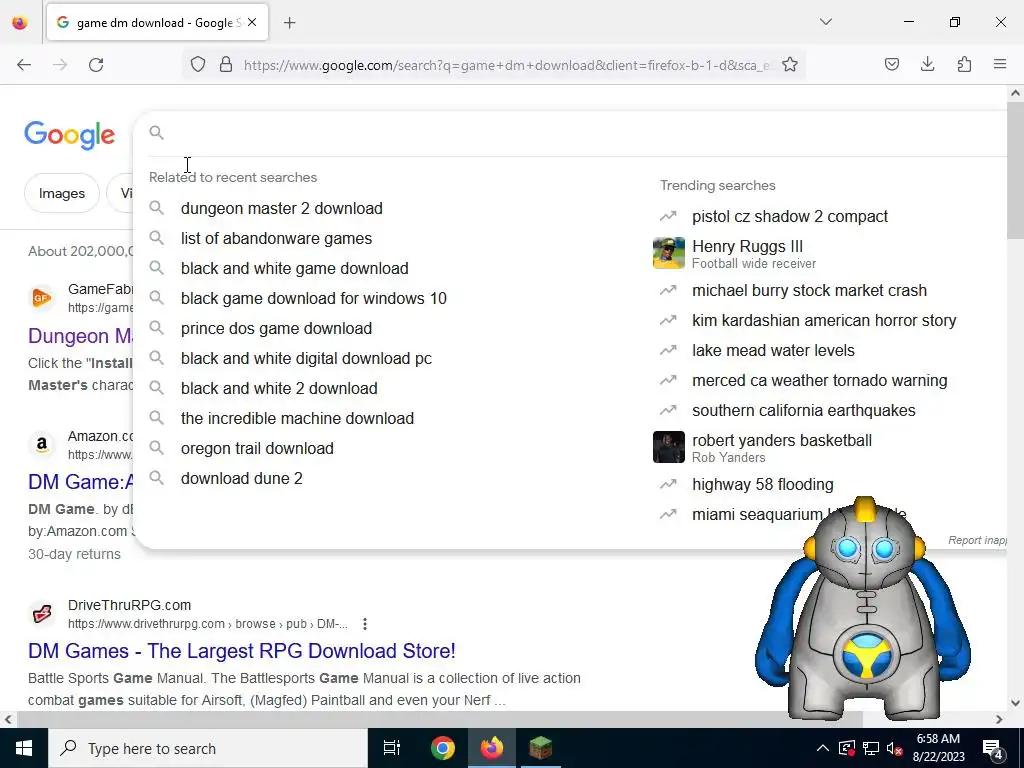
Task: Open the tracking protection shield
Action: coord(198,65)
